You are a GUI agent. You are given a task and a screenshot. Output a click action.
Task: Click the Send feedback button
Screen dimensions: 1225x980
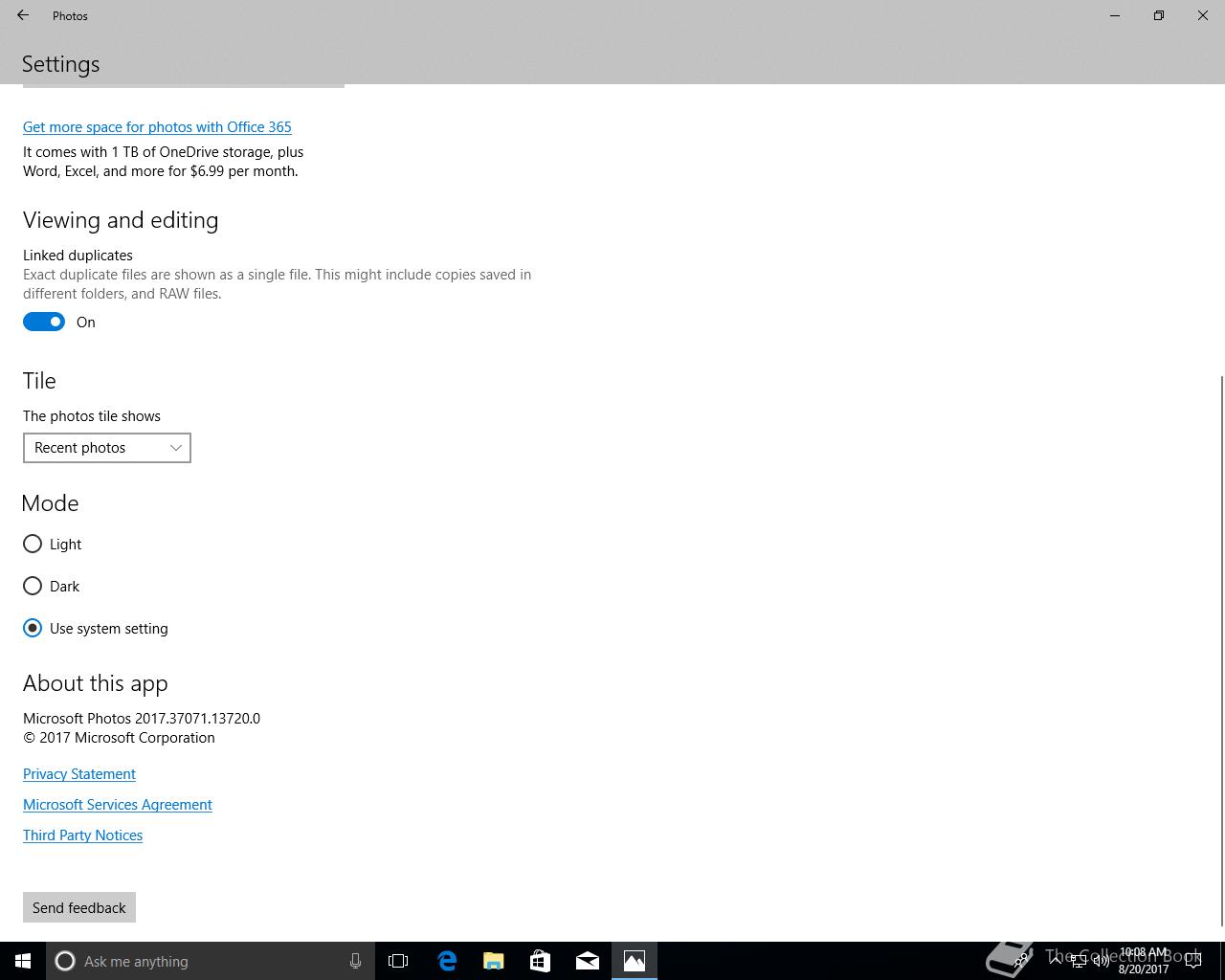79,907
